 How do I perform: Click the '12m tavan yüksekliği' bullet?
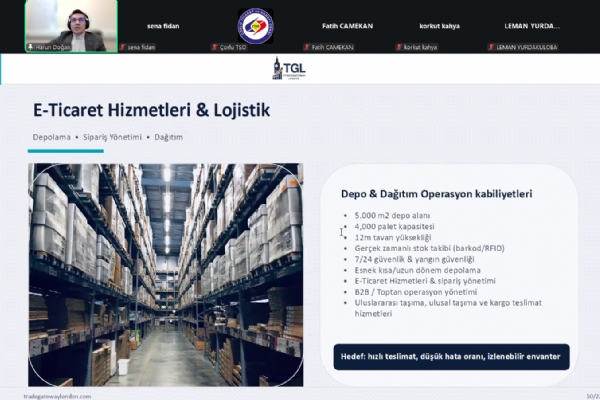click(393, 237)
